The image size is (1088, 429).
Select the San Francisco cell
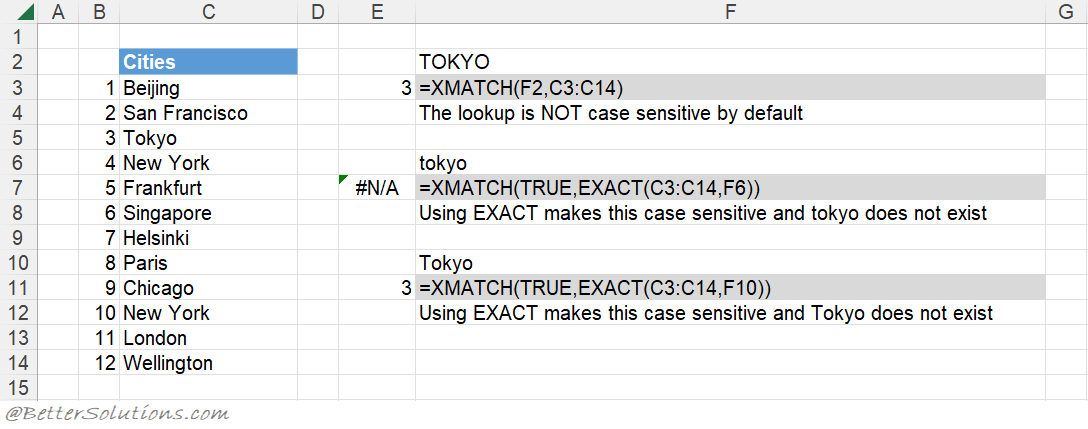[208, 113]
